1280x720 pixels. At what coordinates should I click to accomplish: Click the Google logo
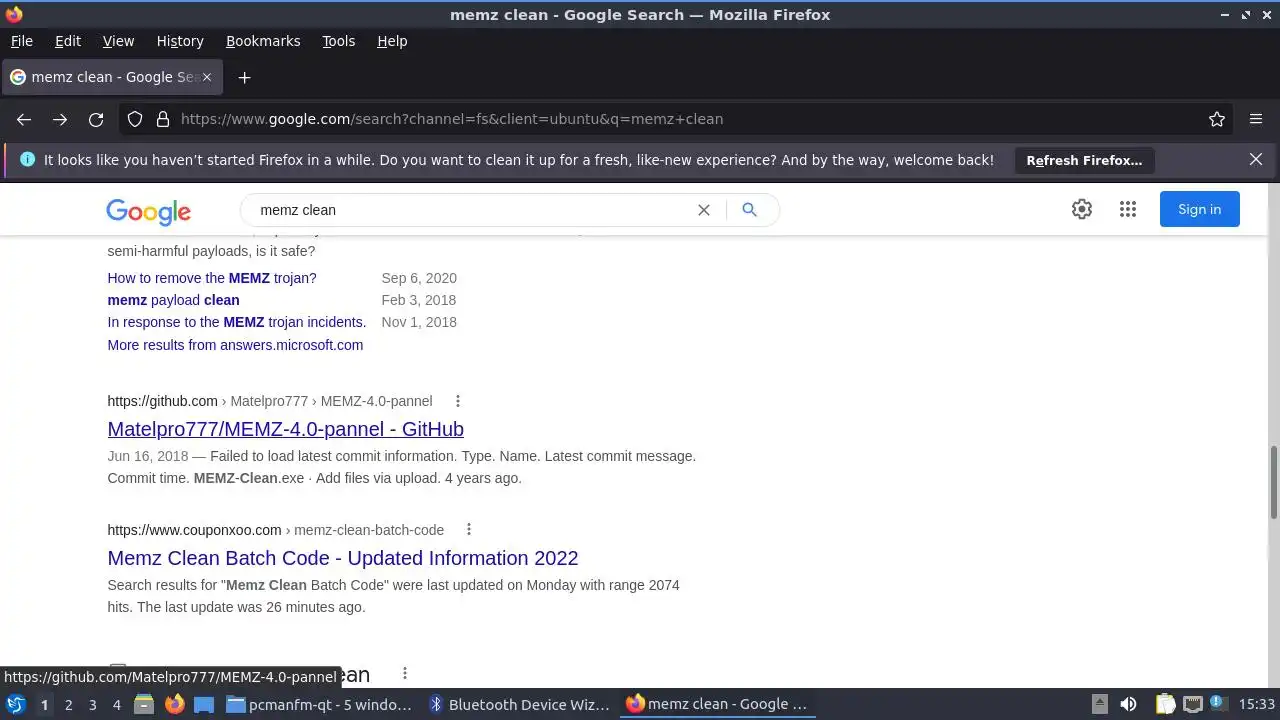click(149, 211)
